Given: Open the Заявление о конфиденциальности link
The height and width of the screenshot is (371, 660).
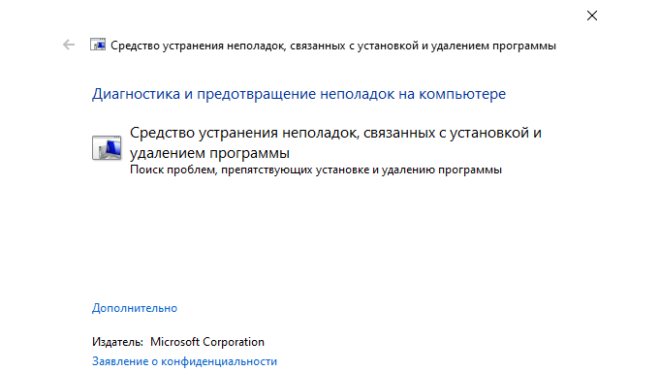Looking at the screenshot, I should pyautogui.click(x=184, y=361).
